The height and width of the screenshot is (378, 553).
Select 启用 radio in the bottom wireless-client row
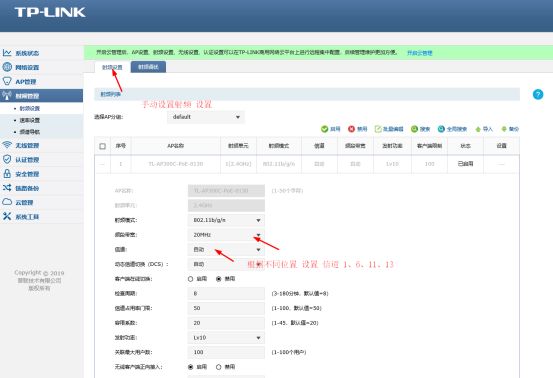(190, 367)
